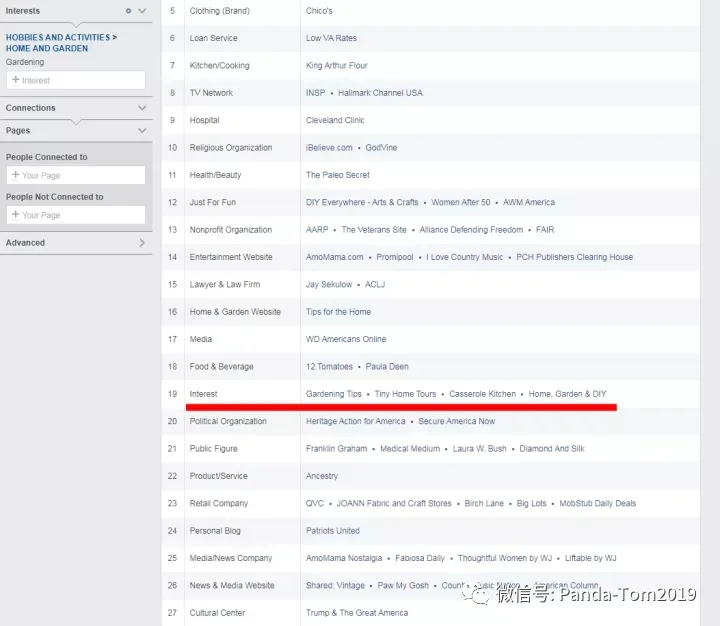
Task: Open the Gardening Tips page link
Action: [x=334, y=394]
